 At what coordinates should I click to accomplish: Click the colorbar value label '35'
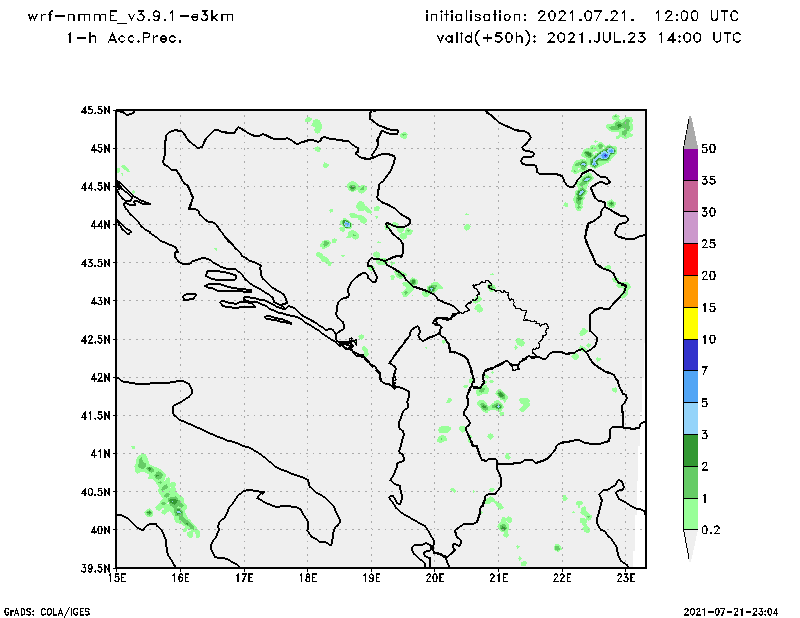(709, 180)
